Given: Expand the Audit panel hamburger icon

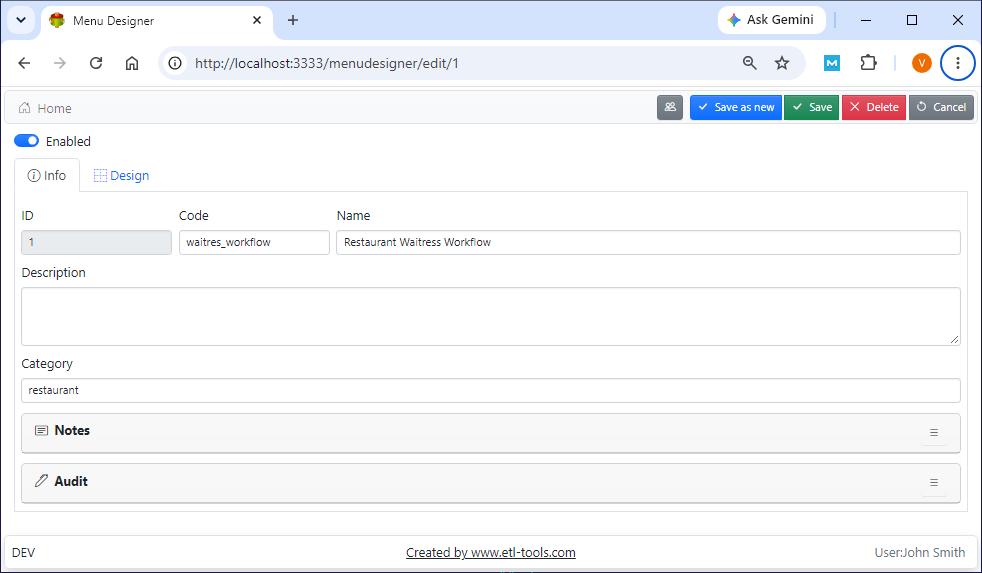Looking at the screenshot, I should [934, 483].
